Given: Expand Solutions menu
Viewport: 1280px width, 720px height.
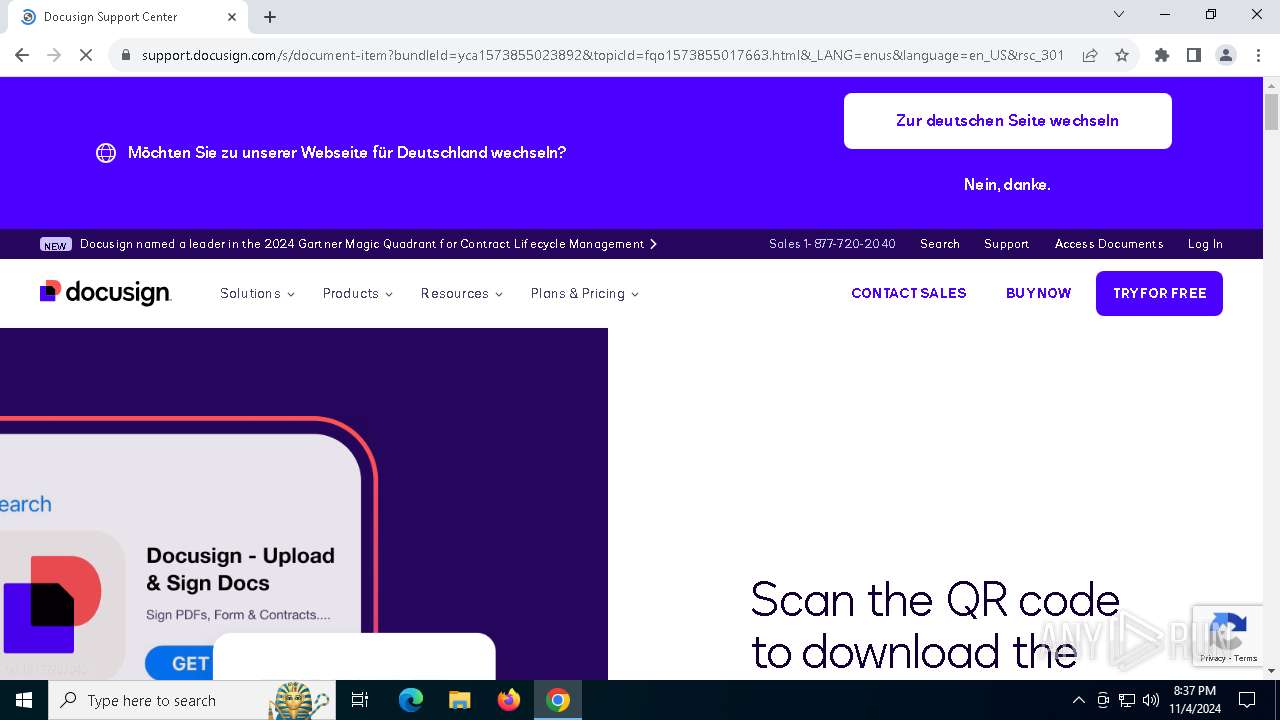Looking at the screenshot, I should coord(257,293).
